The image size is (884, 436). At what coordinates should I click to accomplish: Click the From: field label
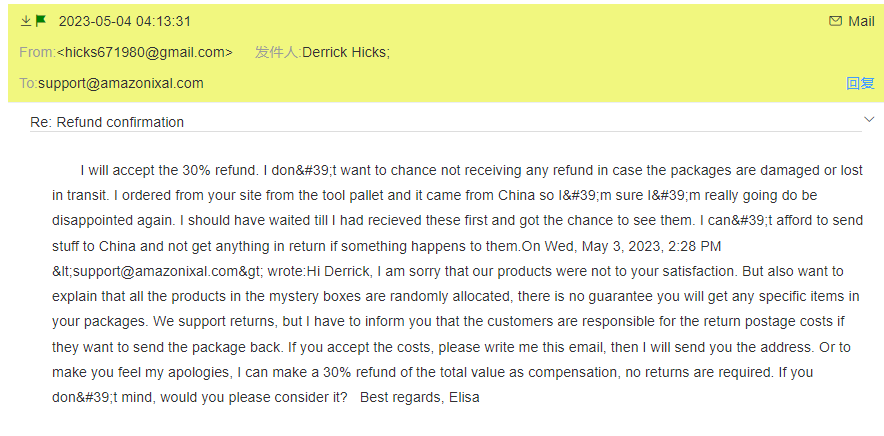(x=37, y=52)
